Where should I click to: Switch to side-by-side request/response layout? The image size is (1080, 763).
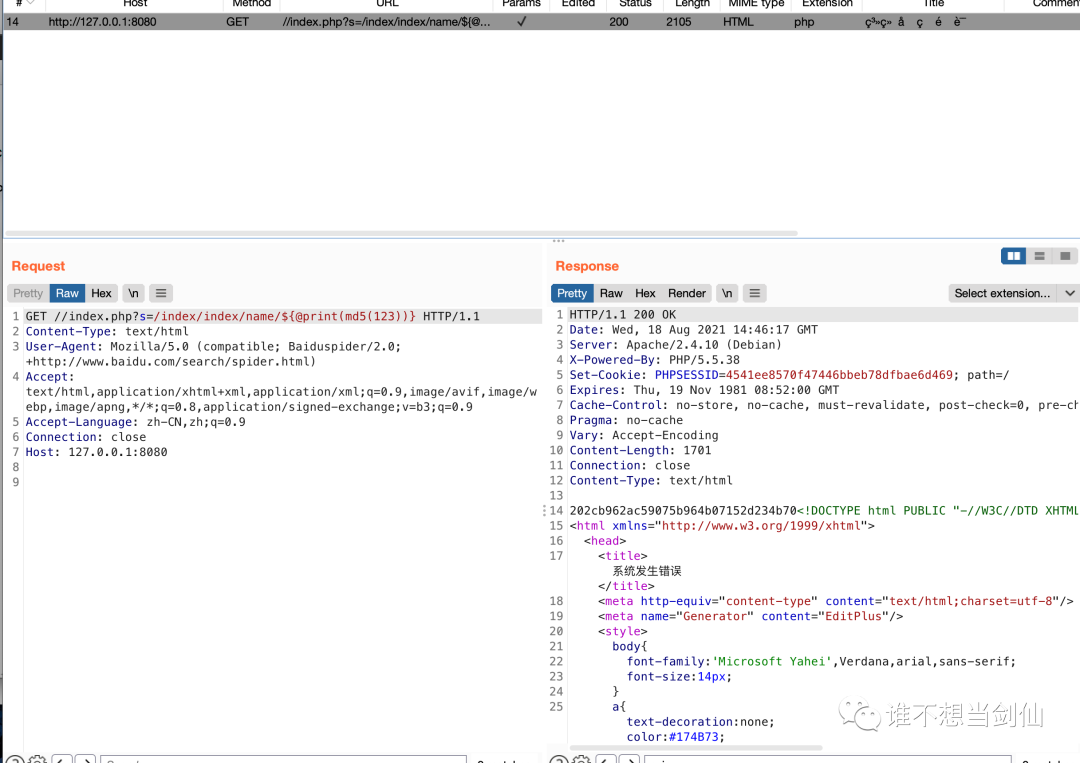click(x=1013, y=256)
